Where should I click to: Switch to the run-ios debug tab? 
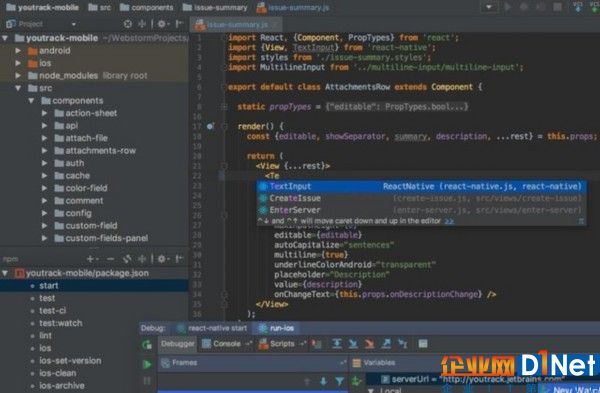[277, 328]
